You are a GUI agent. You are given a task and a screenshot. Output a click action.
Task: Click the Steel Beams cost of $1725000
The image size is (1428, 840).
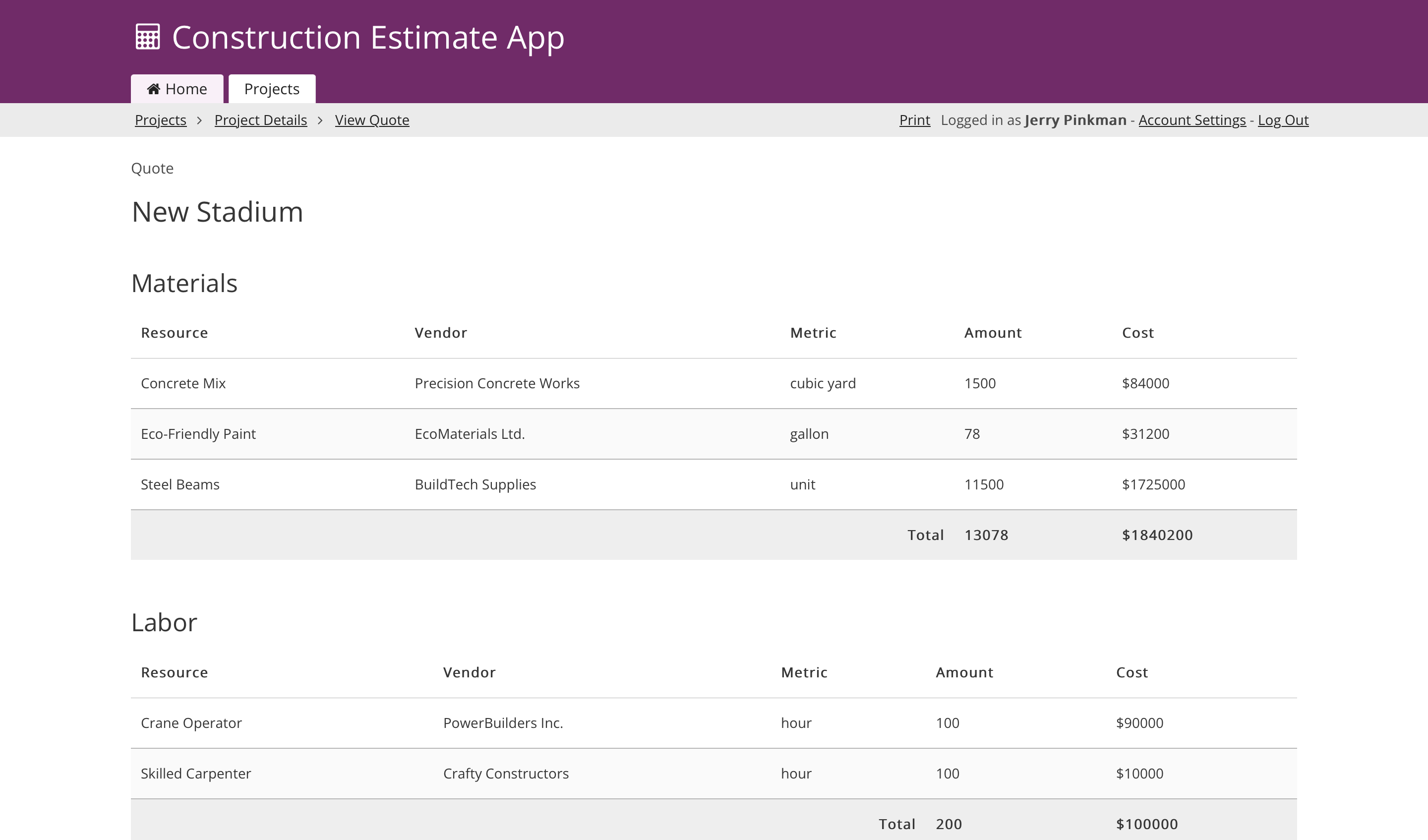(x=1153, y=484)
